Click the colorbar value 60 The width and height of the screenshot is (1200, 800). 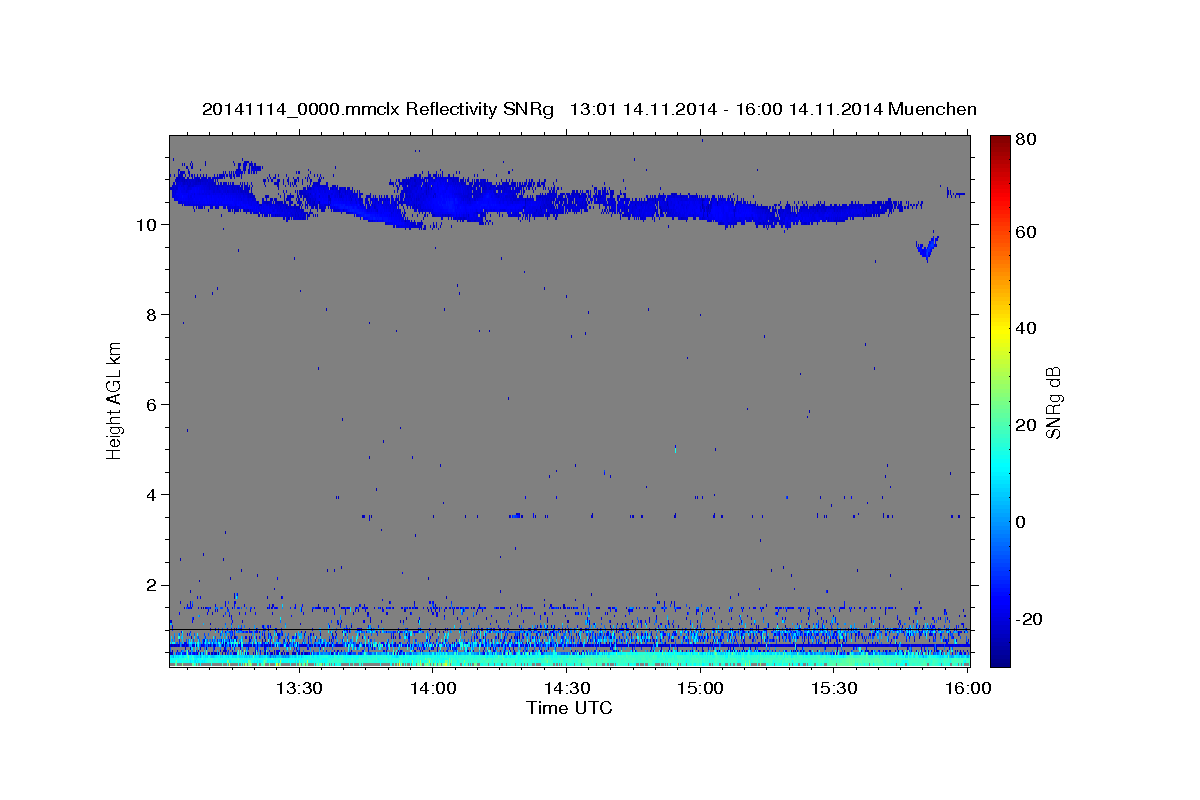click(1026, 232)
